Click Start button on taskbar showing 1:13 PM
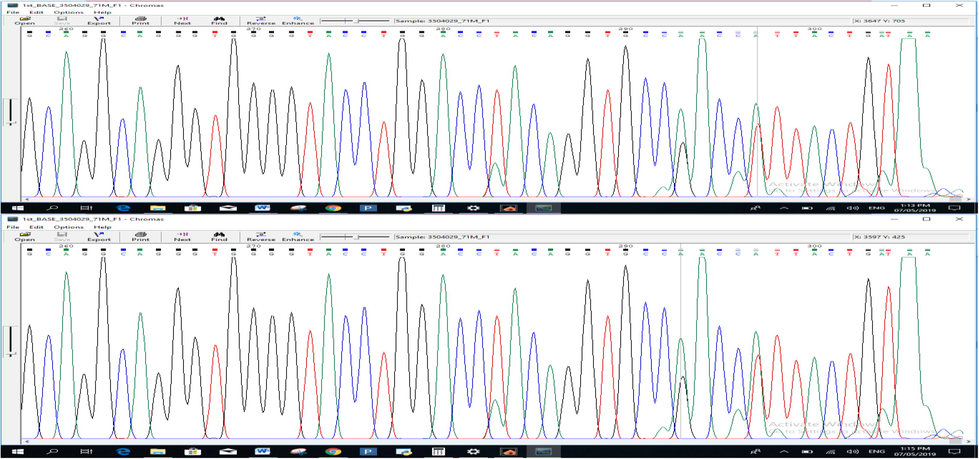 pos(17,207)
